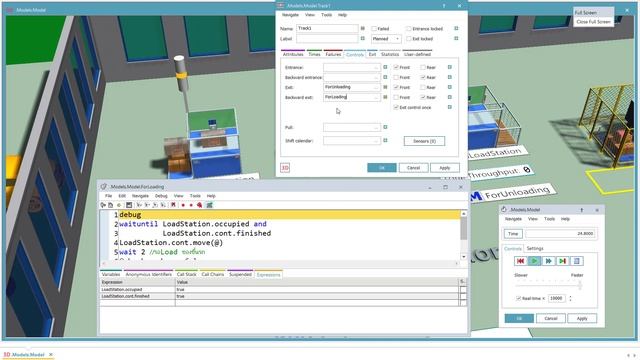Open the Backward entrance control selection button

tap(376, 78)
